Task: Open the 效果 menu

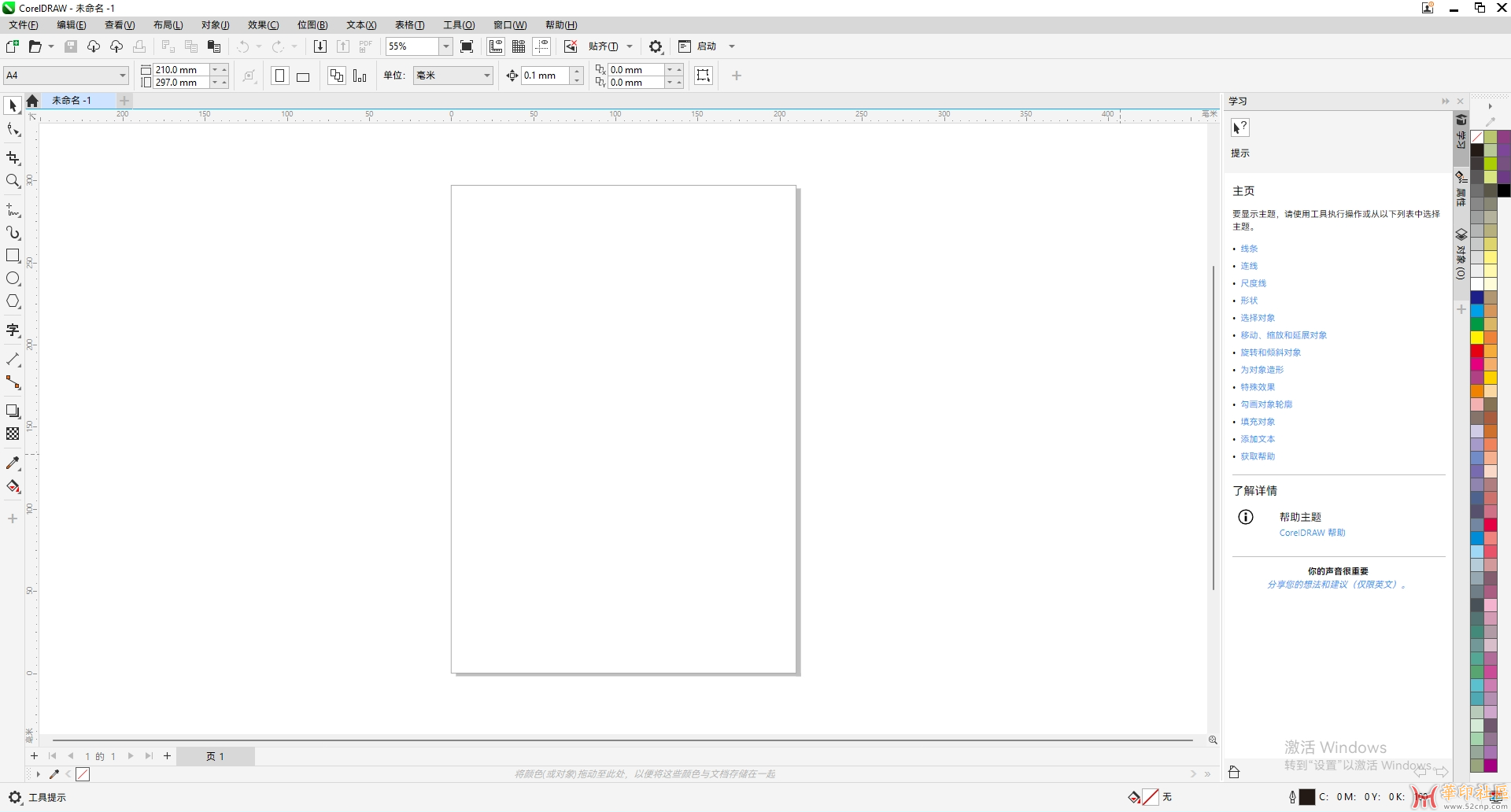Action: pos(263,25)
